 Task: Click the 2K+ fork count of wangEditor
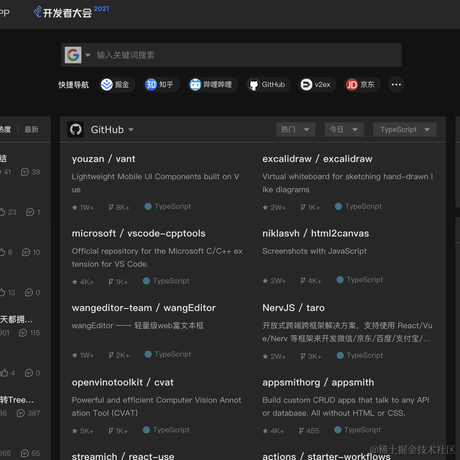pyautogui.click(x=119, y=355)
